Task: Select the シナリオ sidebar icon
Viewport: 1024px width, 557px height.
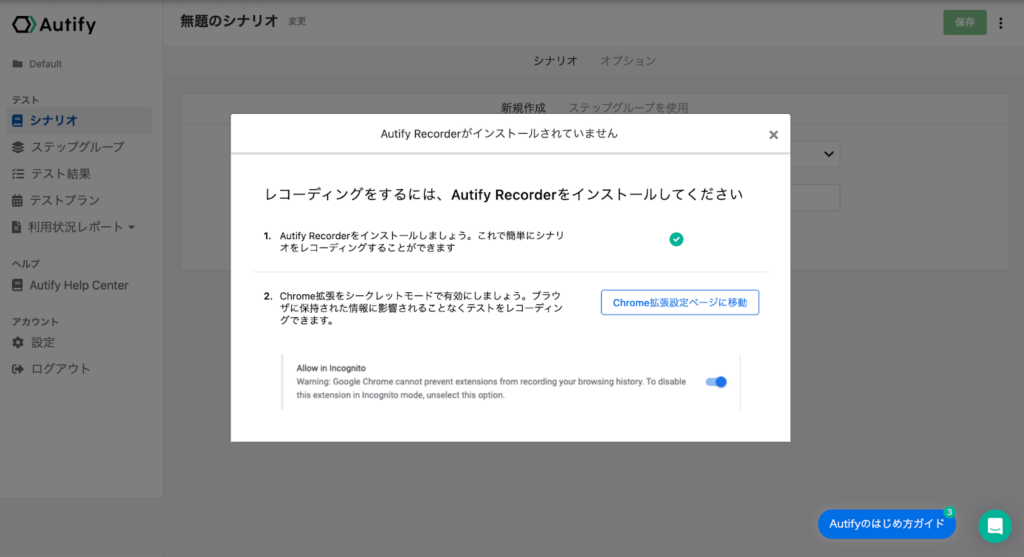Action: point(18,121)
